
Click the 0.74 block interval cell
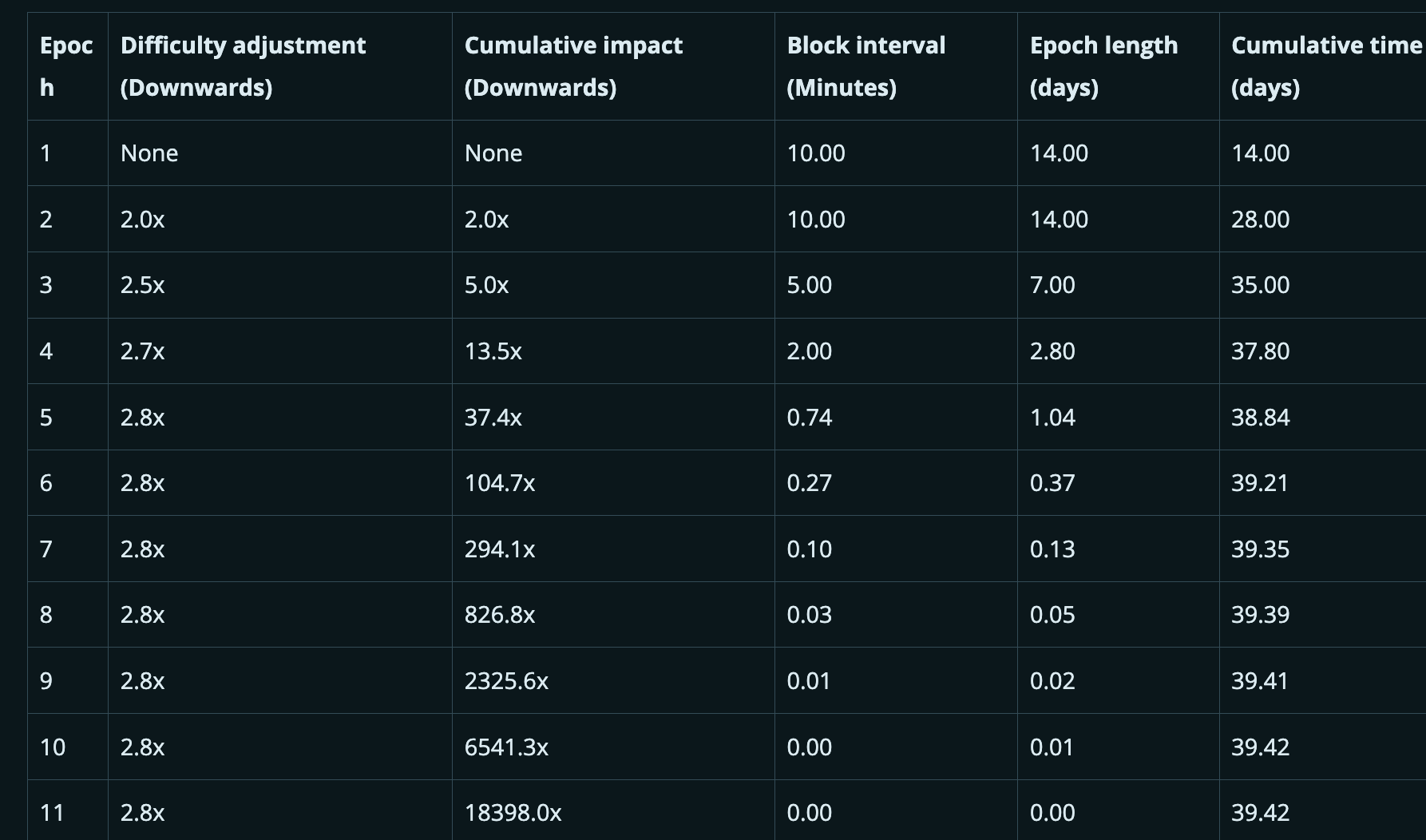pos(809,418)
